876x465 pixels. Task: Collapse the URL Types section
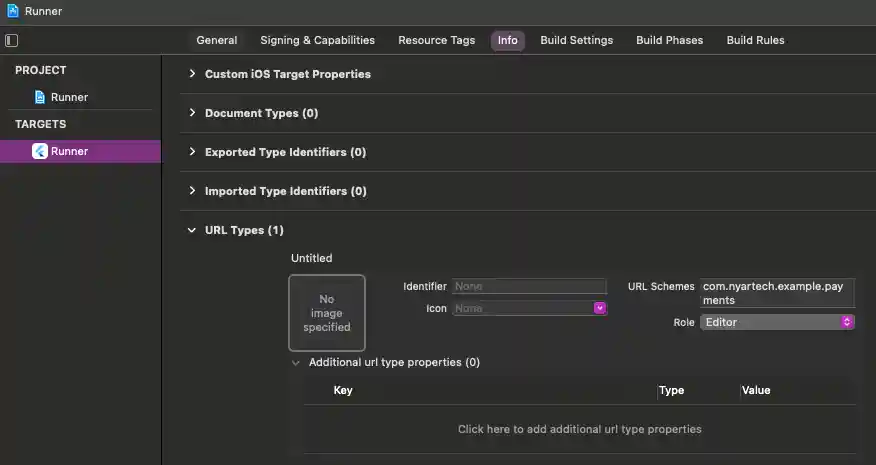(193, 230)
